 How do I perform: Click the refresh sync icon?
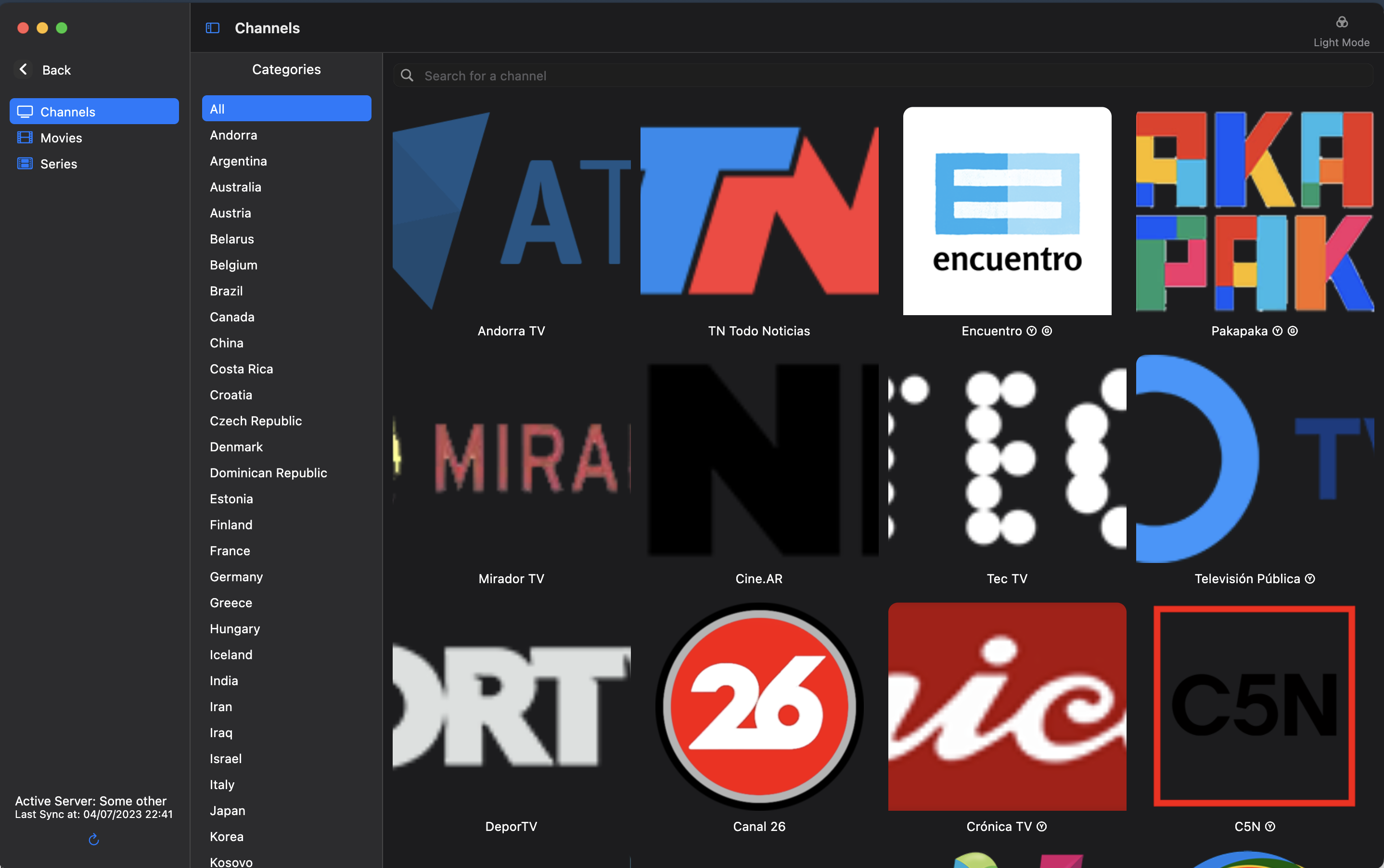coord(93,840)
